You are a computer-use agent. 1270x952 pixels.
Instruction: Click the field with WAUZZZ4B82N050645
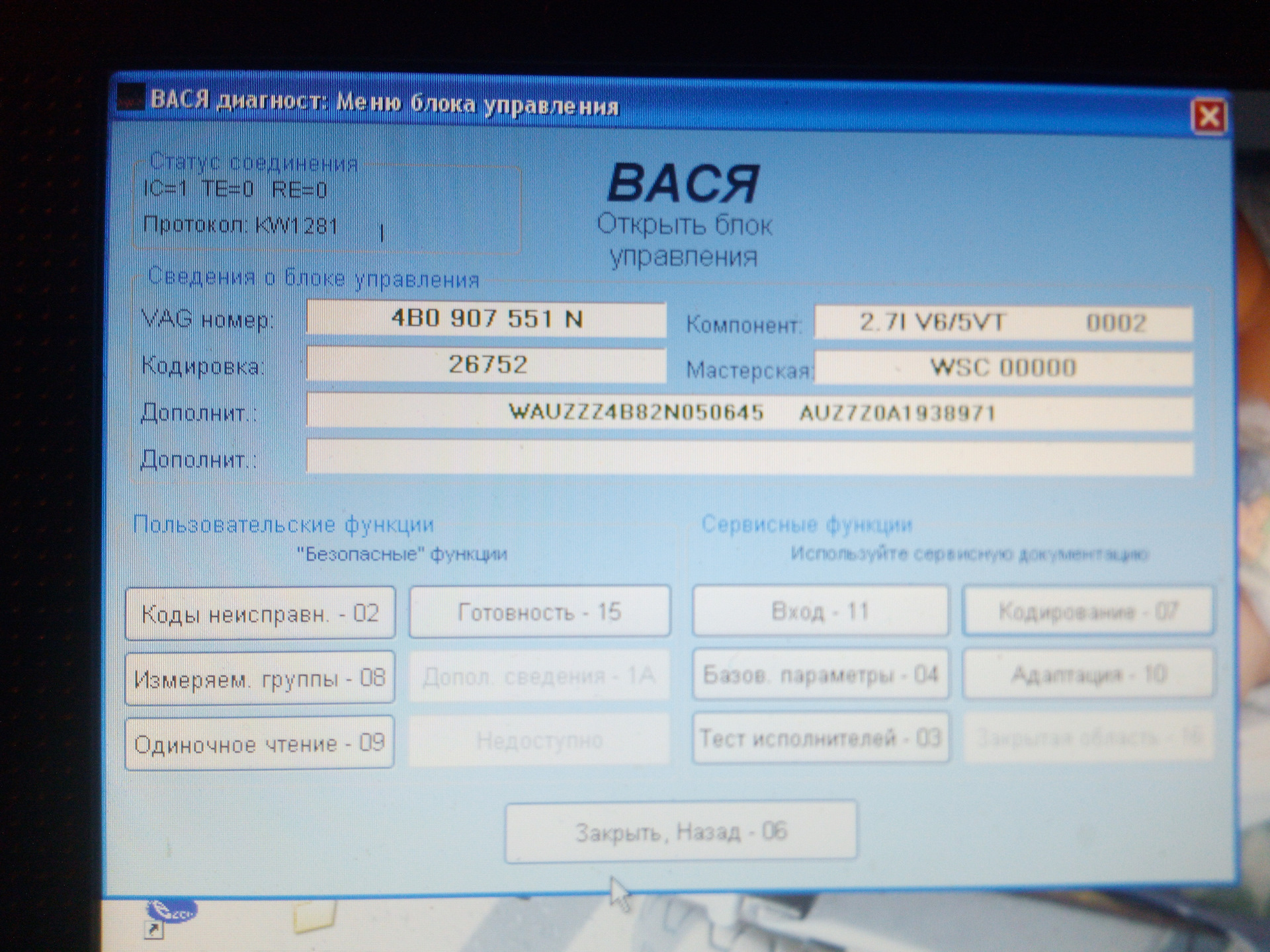750,413
